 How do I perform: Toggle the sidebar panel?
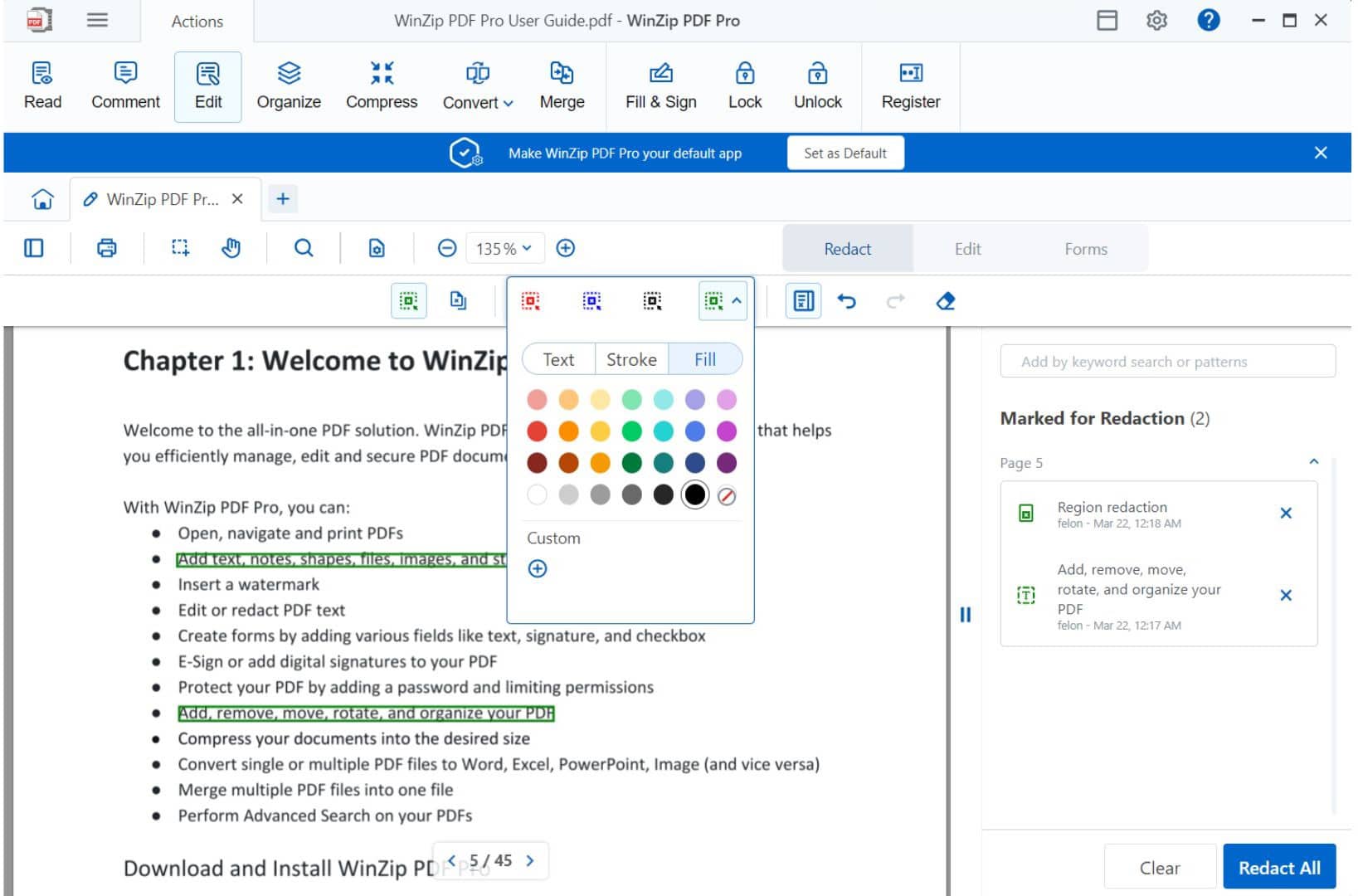tap(34, 248)
